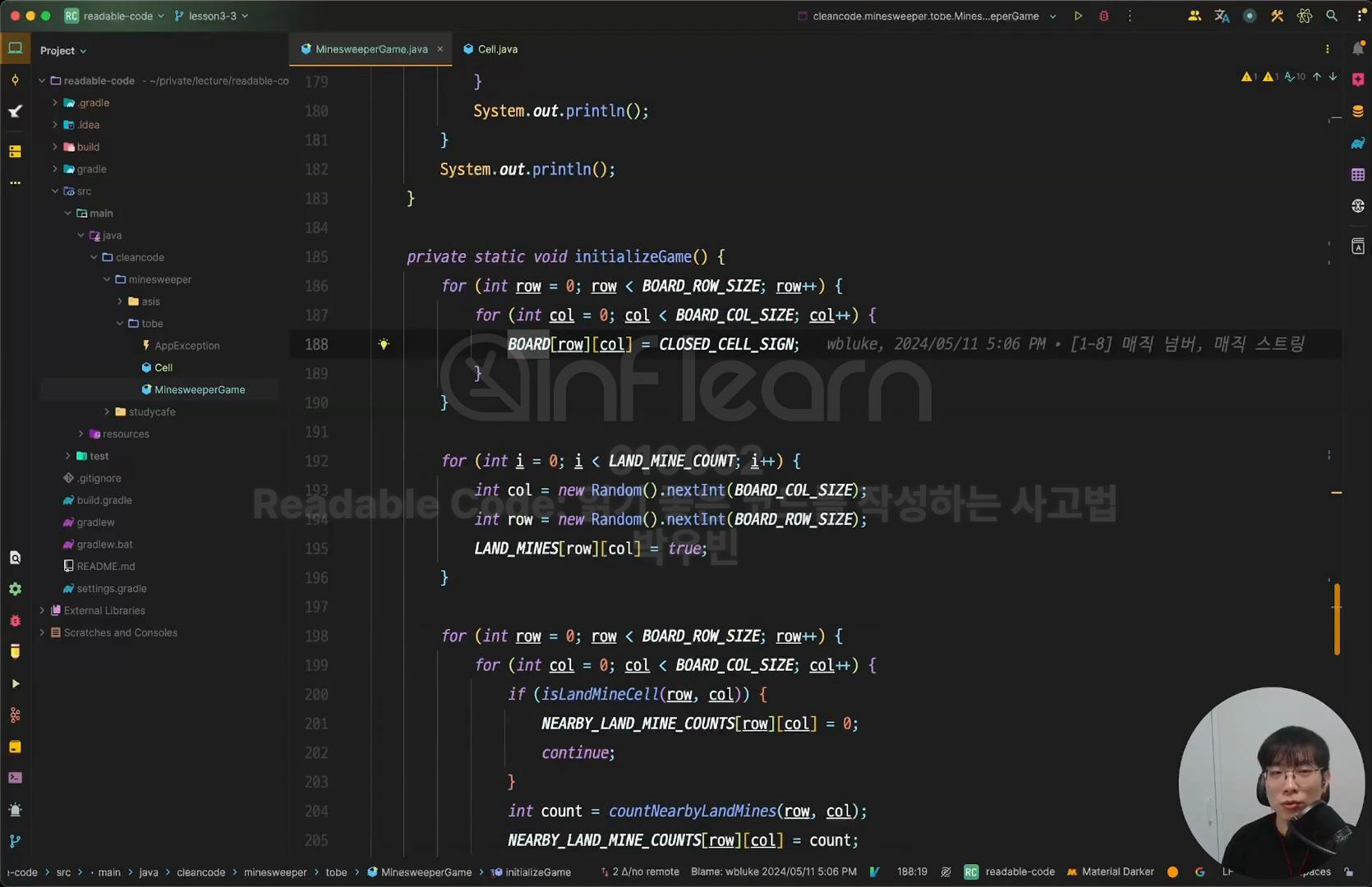This screenshot has width=1372, height=887.
Task: Collapse the tobe package
Action: (x=120, y=324)
